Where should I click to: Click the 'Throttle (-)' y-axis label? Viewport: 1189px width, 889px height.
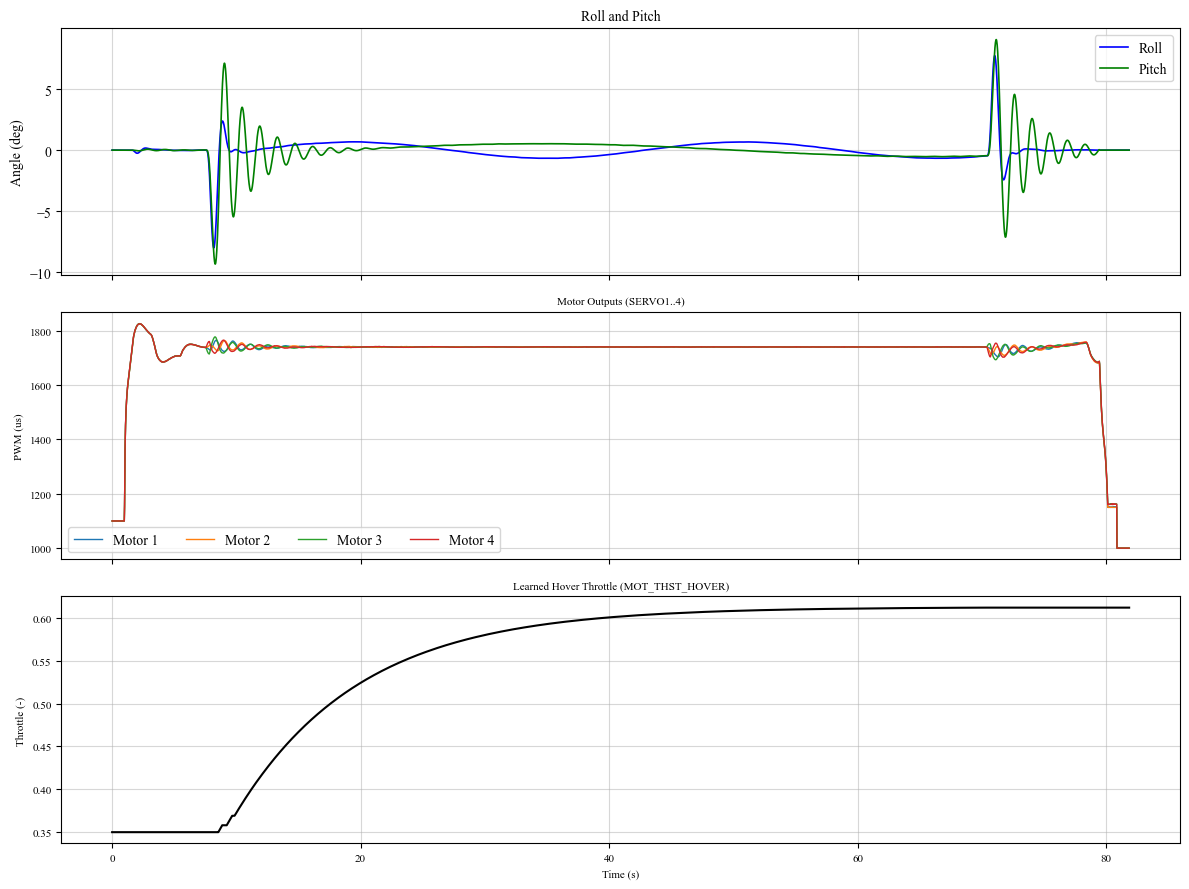coord(20,722)
